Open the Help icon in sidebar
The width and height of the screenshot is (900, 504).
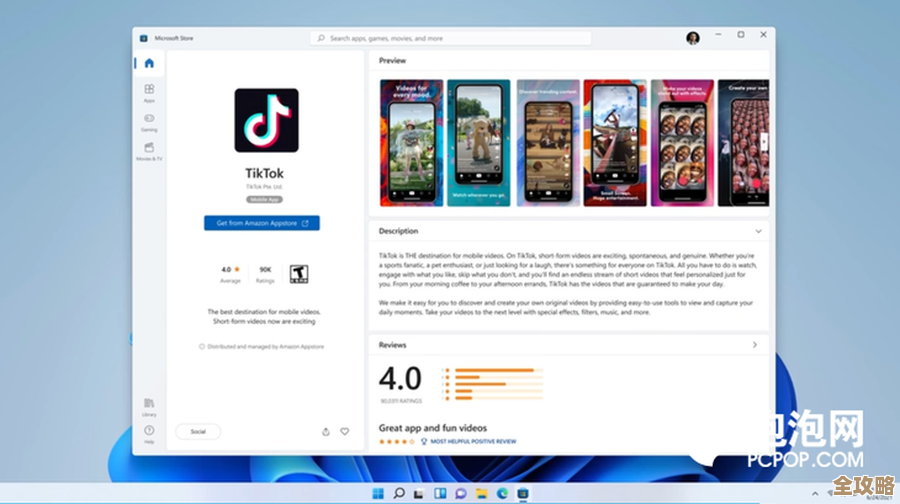tap(149, 433)
